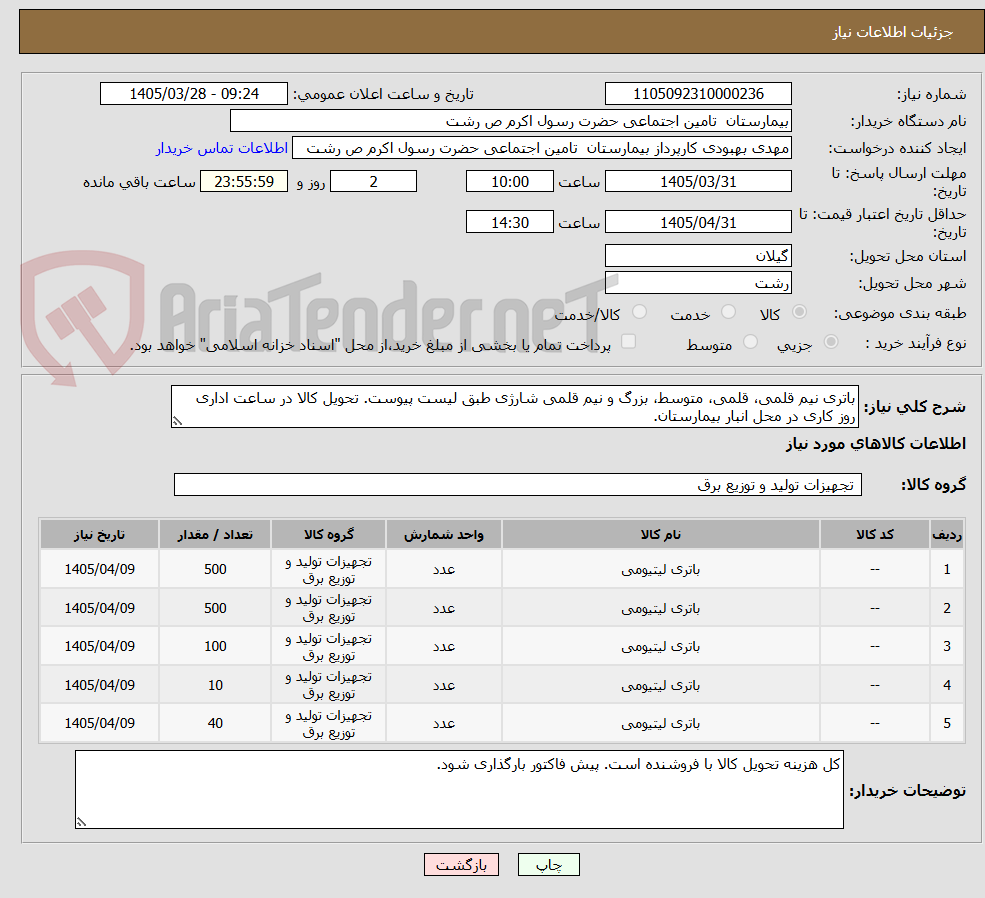Click unit عدد in row 3
Viewport: 985px width, 898px height.
pos(444,647)
